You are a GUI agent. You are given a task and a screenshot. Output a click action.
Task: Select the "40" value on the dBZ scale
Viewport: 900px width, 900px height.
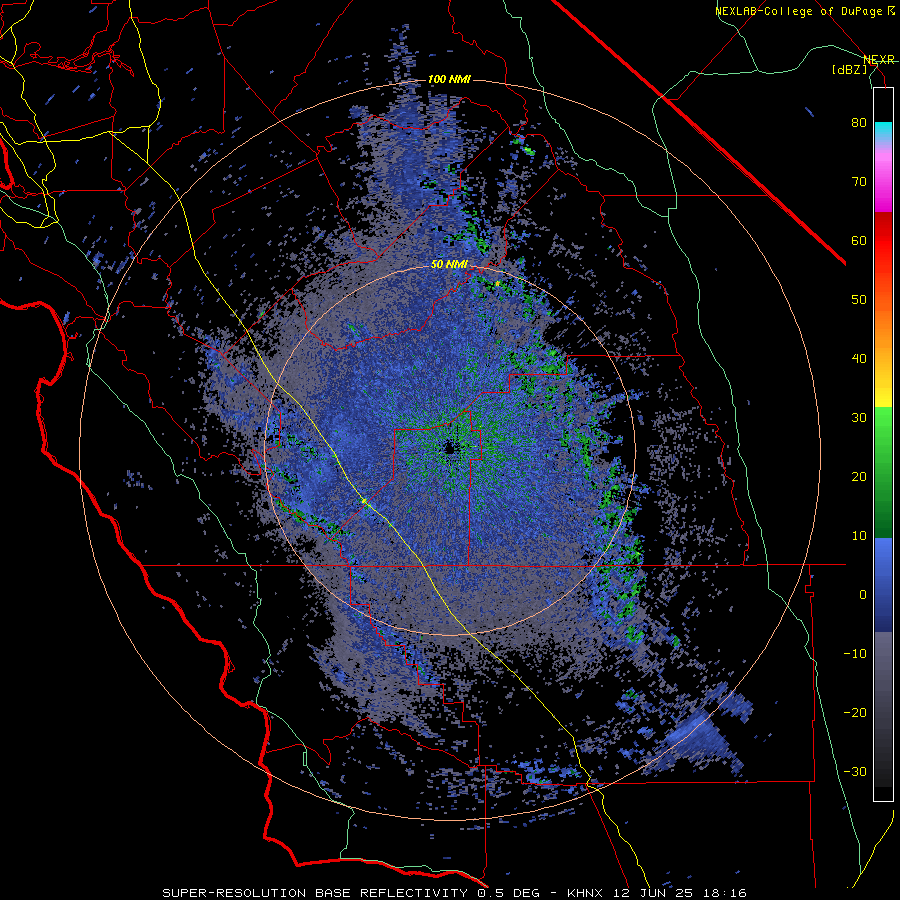point(859,359)
